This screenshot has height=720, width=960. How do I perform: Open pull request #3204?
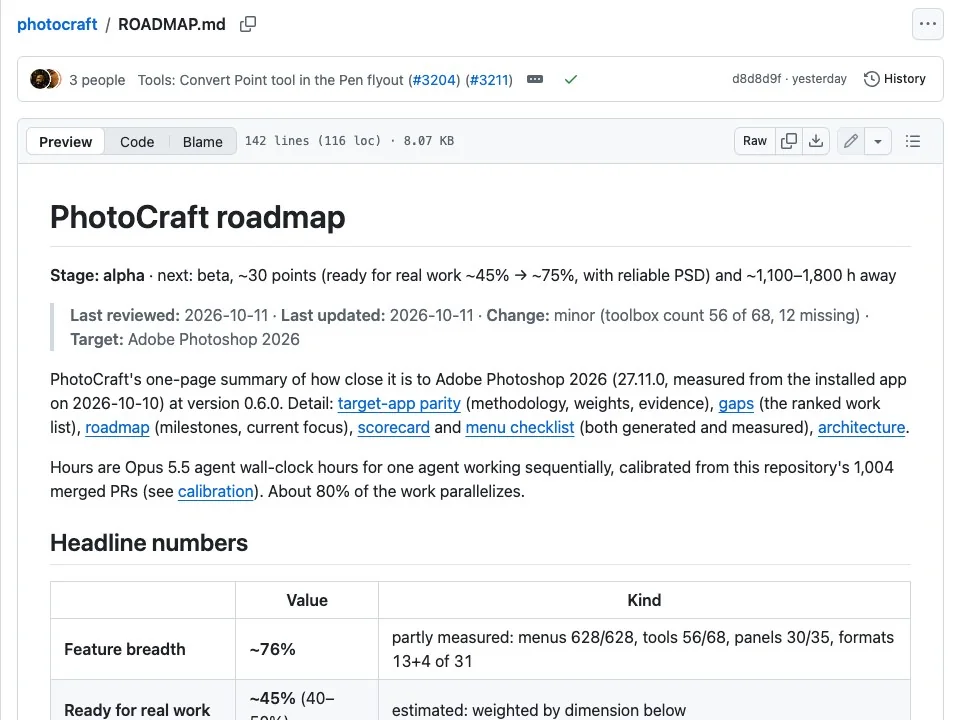(x=434, y=80)
